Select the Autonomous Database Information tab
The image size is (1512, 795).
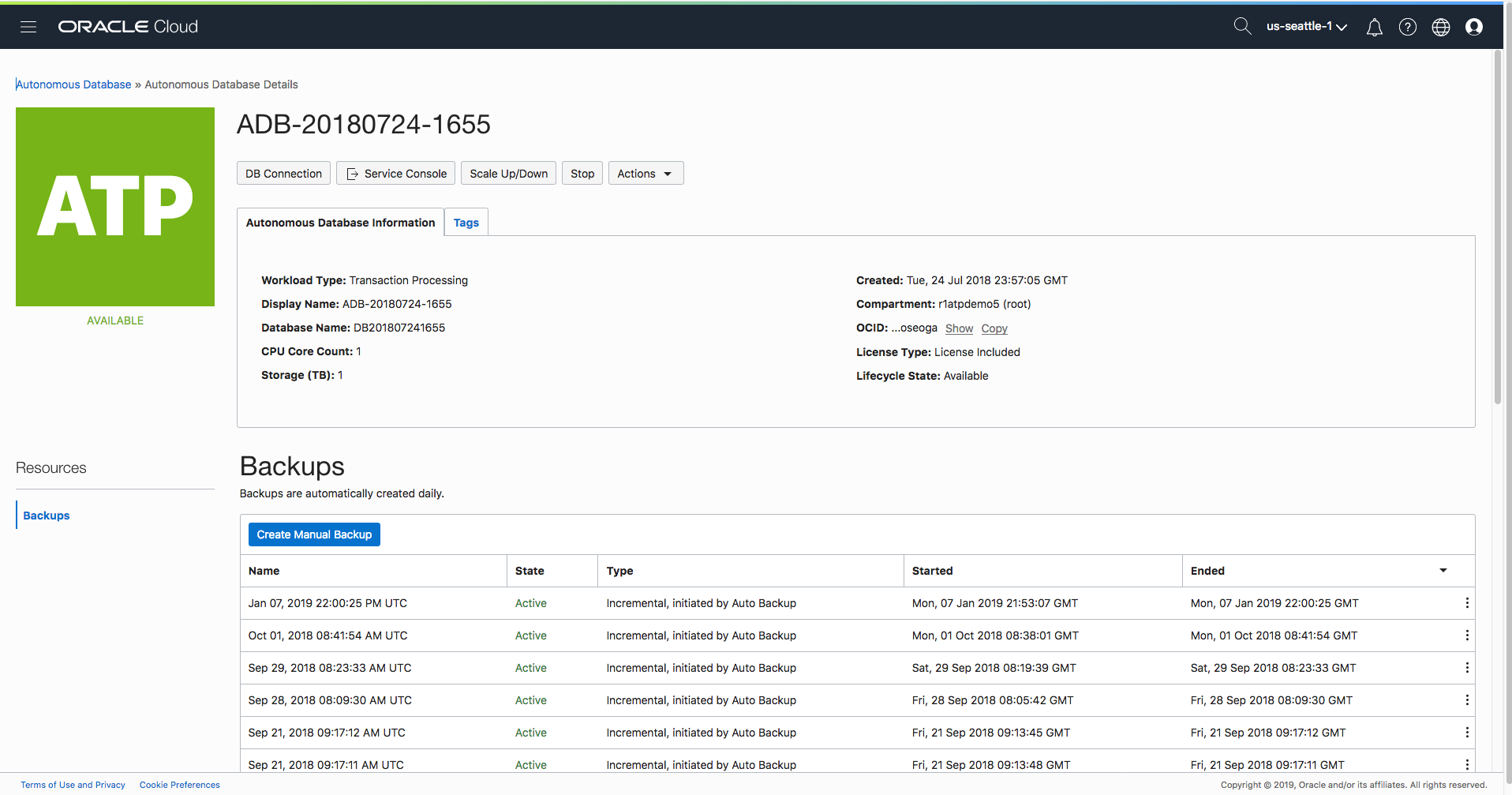340,223
